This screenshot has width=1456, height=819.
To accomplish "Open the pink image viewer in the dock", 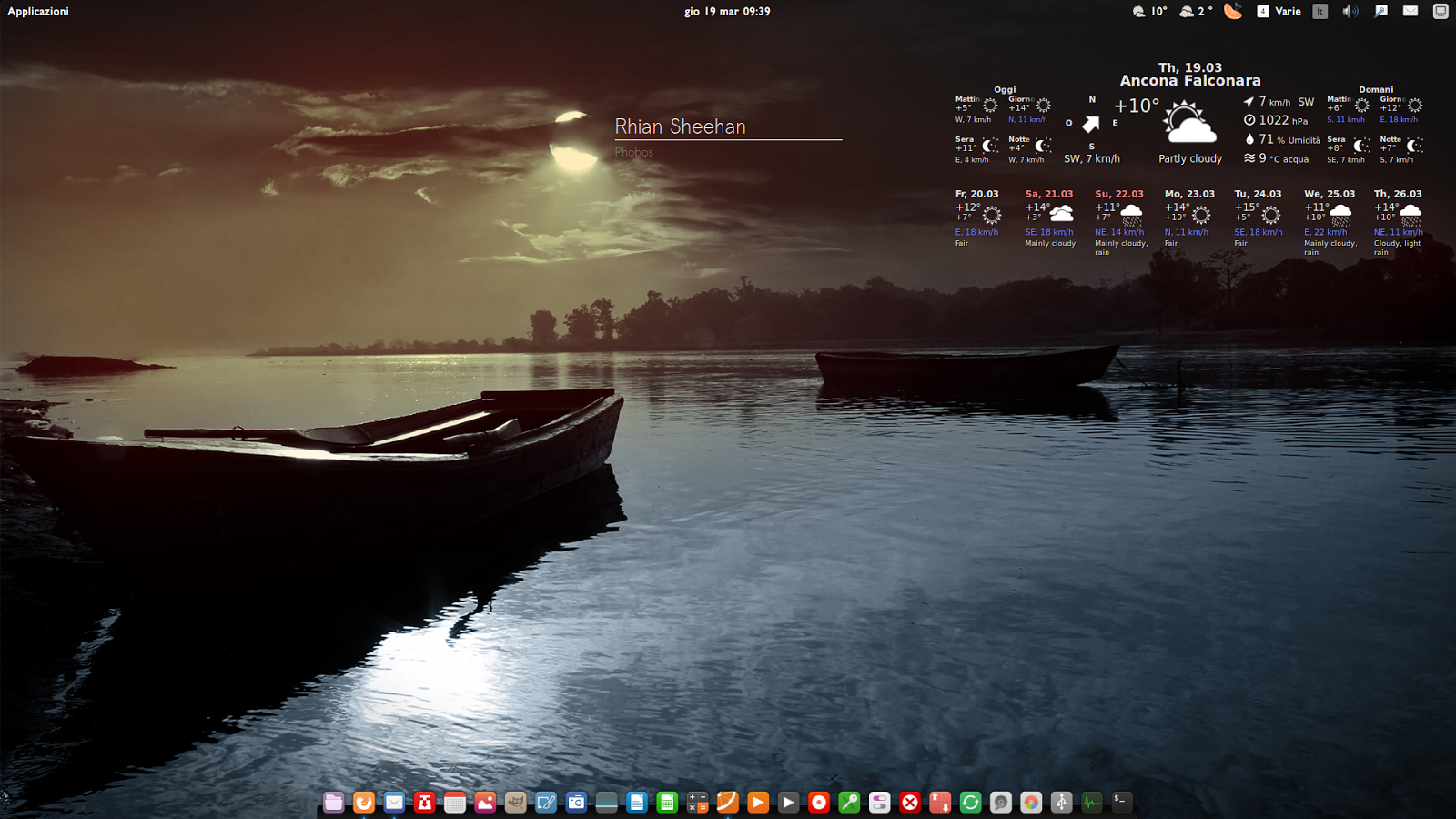I will pyautogui.click(x=485, y=802).
